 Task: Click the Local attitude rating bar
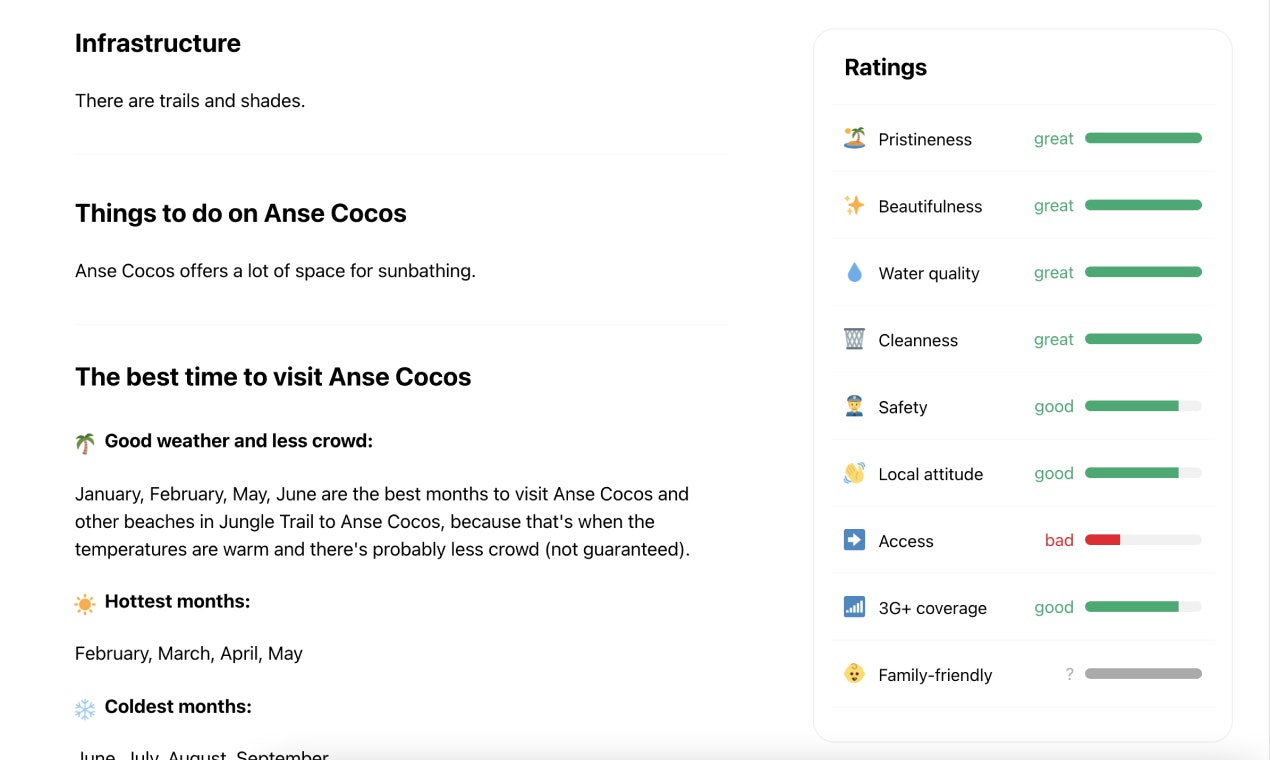point(1143,473)
